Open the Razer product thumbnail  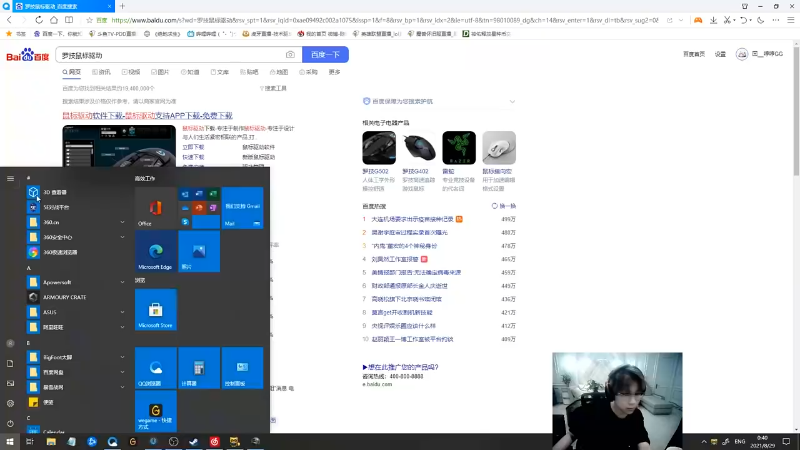[x=459, y=147]
